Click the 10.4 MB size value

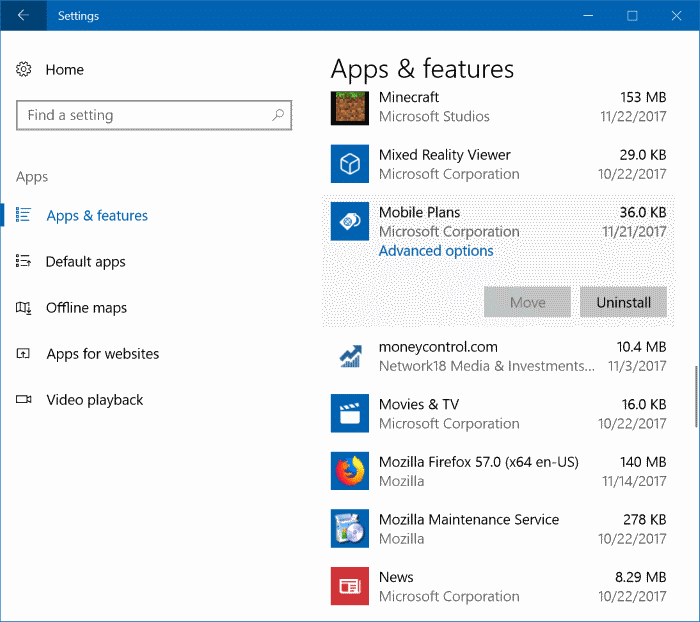[641, 346]
